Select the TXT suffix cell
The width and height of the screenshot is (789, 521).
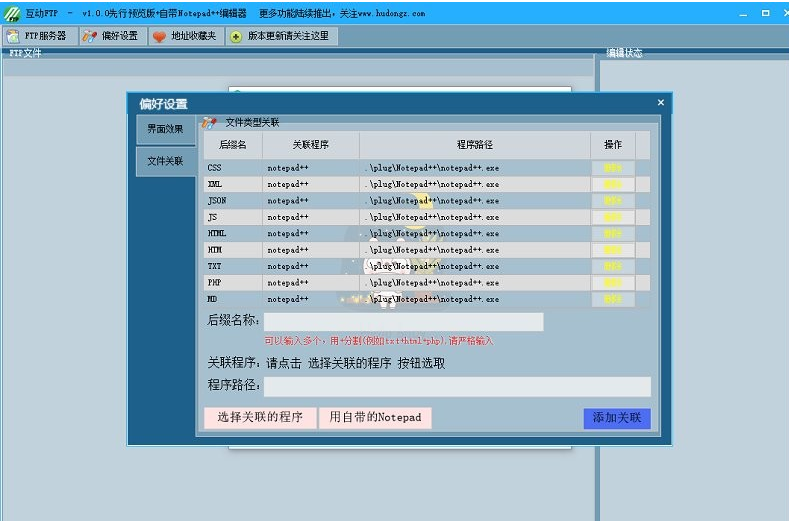[x=233, y=266]
